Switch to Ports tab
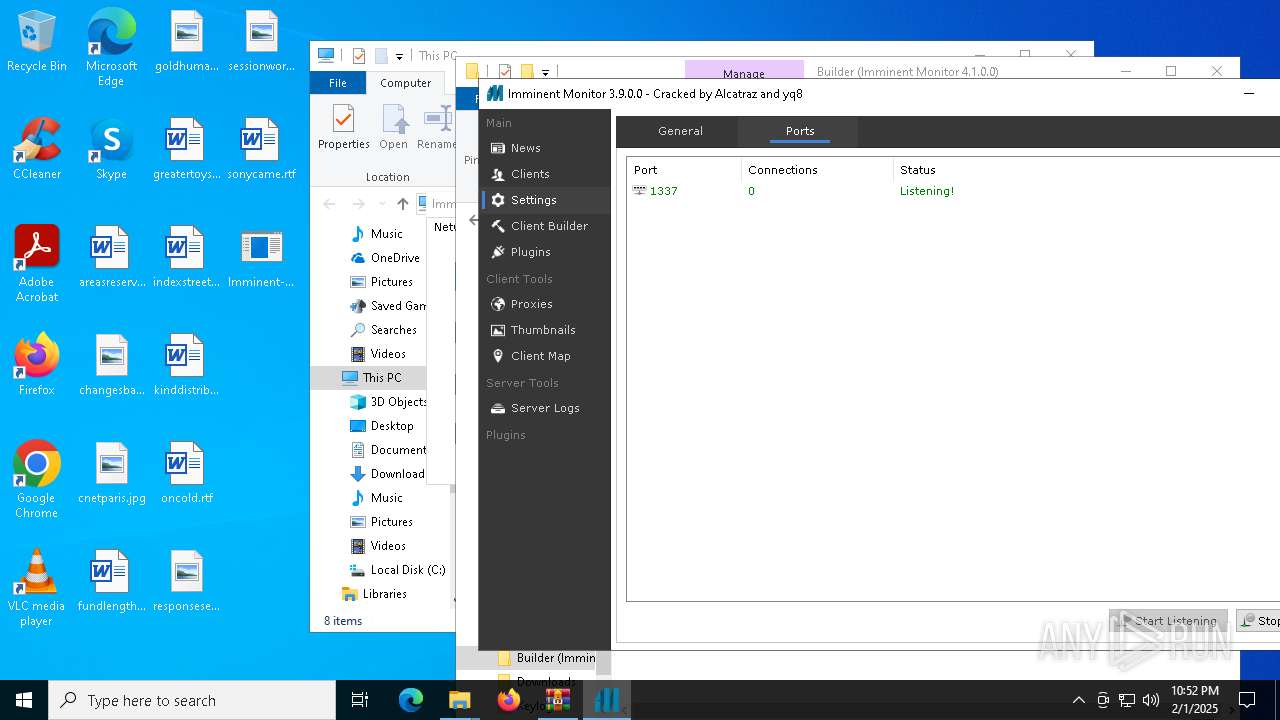 click(x=799, y=131)
